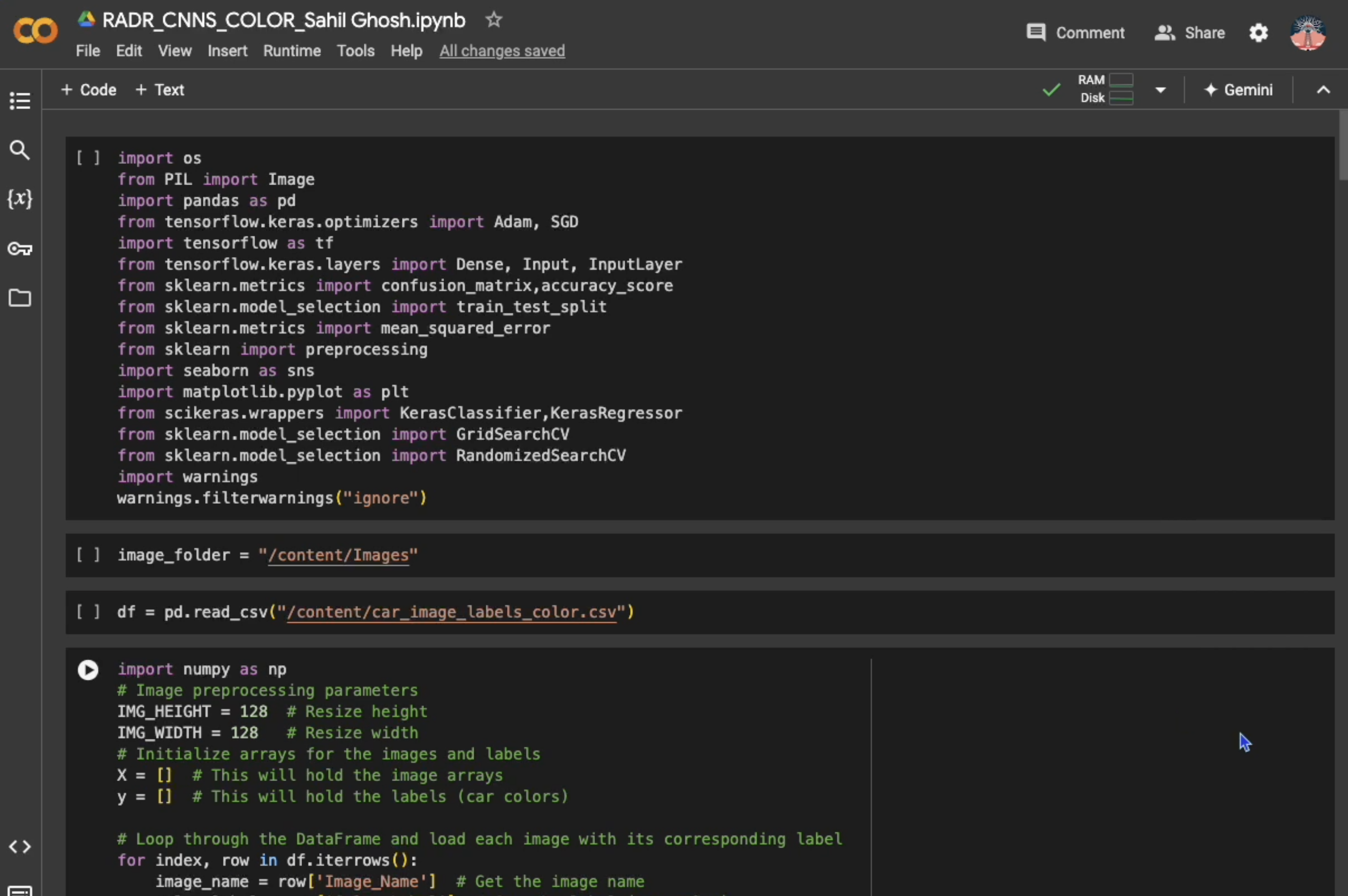Open the Tools menu
The height and width of the screenshot is (896, 1348).
(x=355, y=51)
